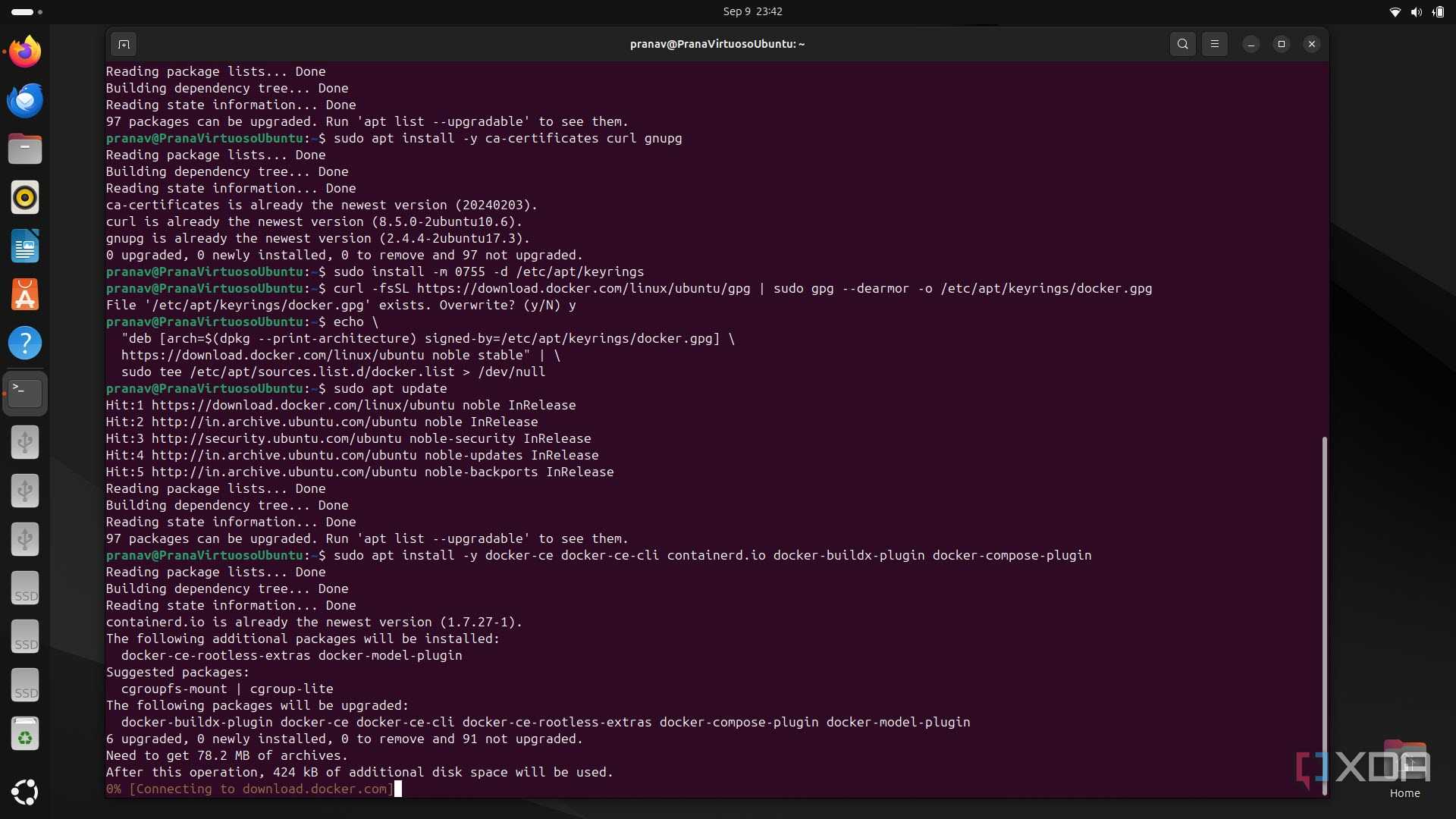Click the terminal title pranav@PranaVirtuosoUbuntu
Viewport: 1456px width, 819px height.
717,44
